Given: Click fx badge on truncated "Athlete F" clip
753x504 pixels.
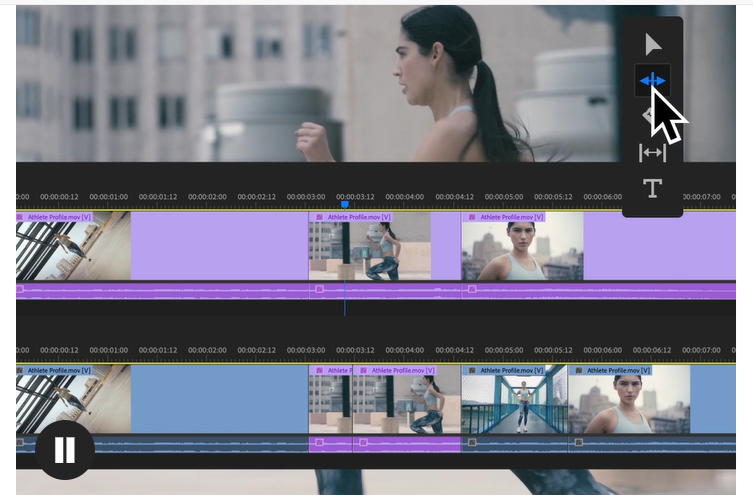Looking at the screenshot, I should (319, 370).
